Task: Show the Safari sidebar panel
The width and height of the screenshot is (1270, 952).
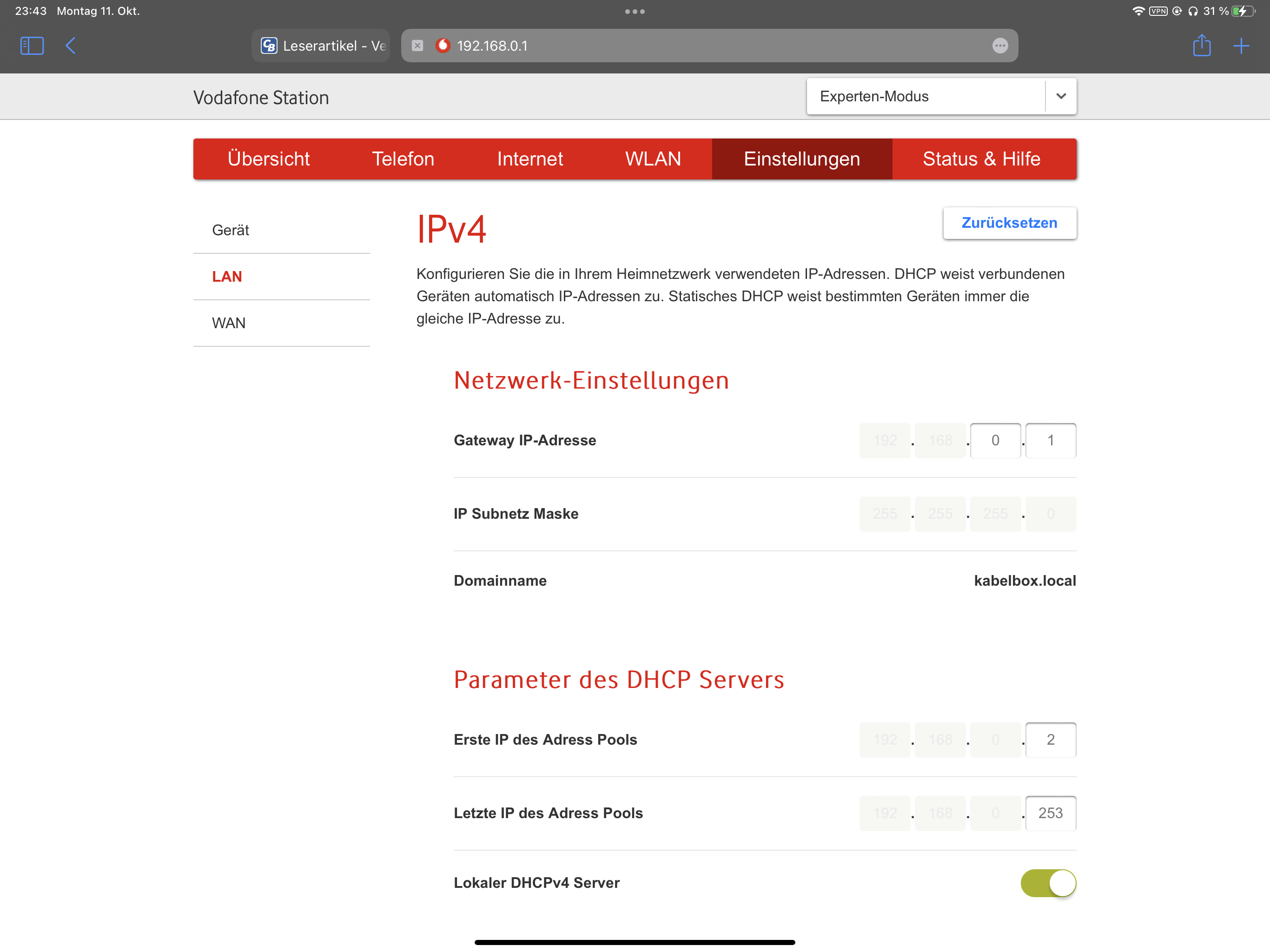Action: coord(32,46)
